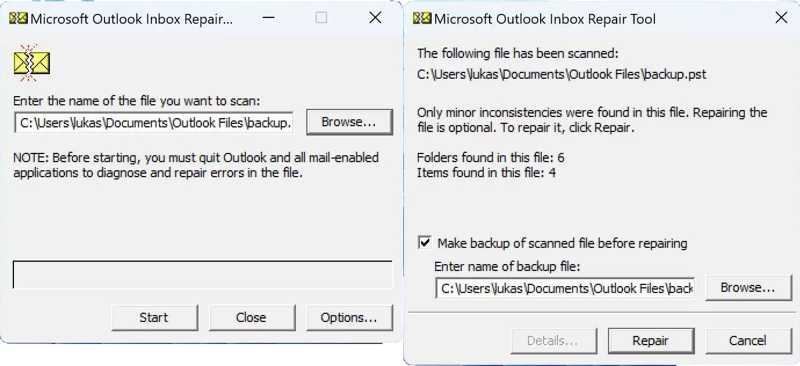Screen dimensions: 800x366
Task: Click the title bar icon of left window
Action: click(x=18, y=18)
